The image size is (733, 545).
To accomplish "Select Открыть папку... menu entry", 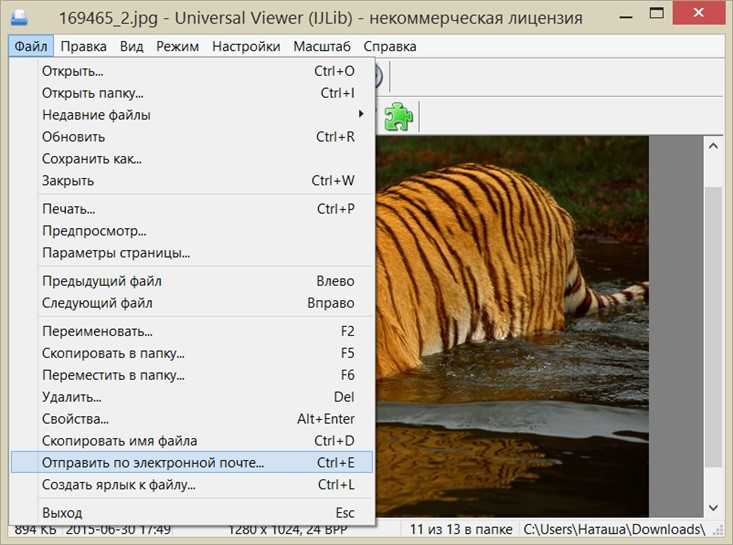I will (x=192, y=93).
